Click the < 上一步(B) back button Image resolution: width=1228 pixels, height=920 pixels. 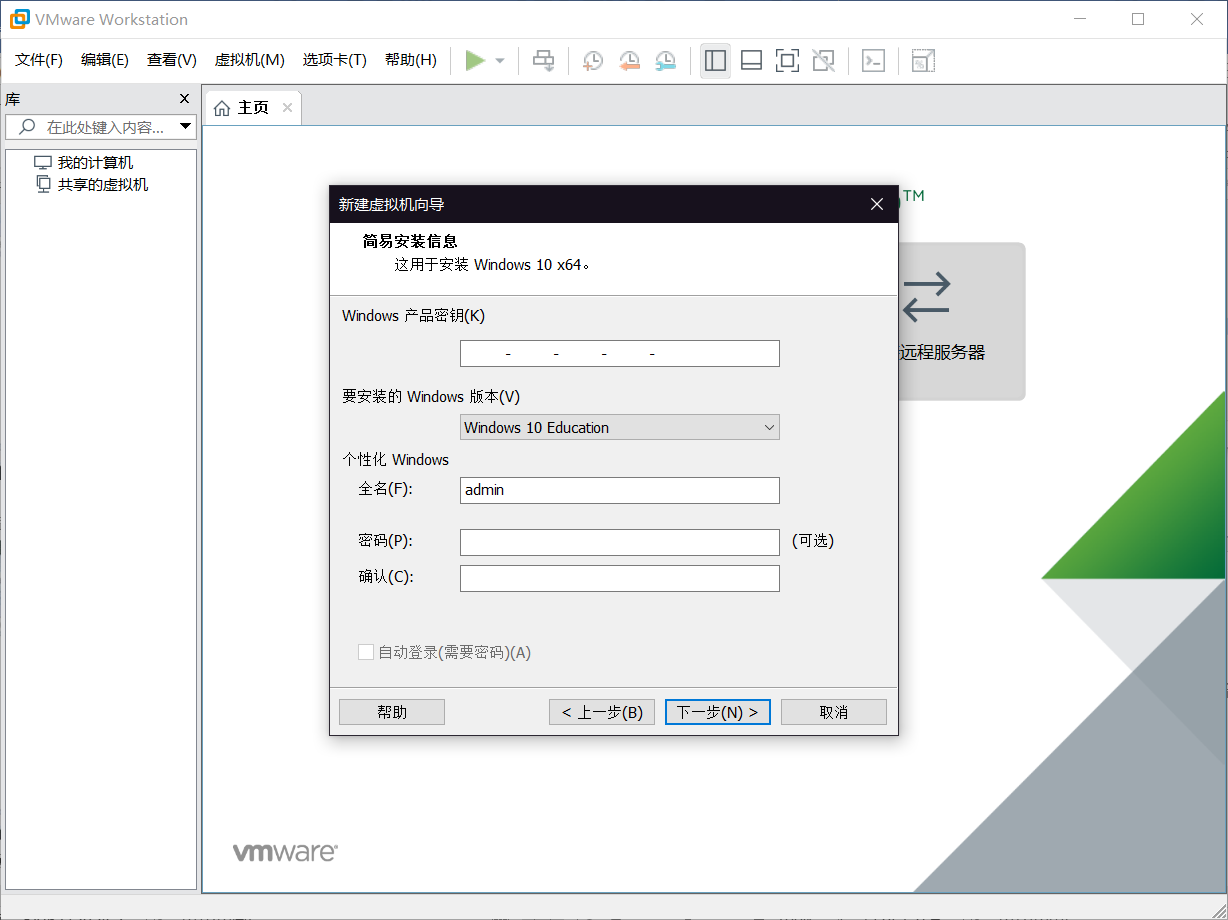click(x=602, y=712)
